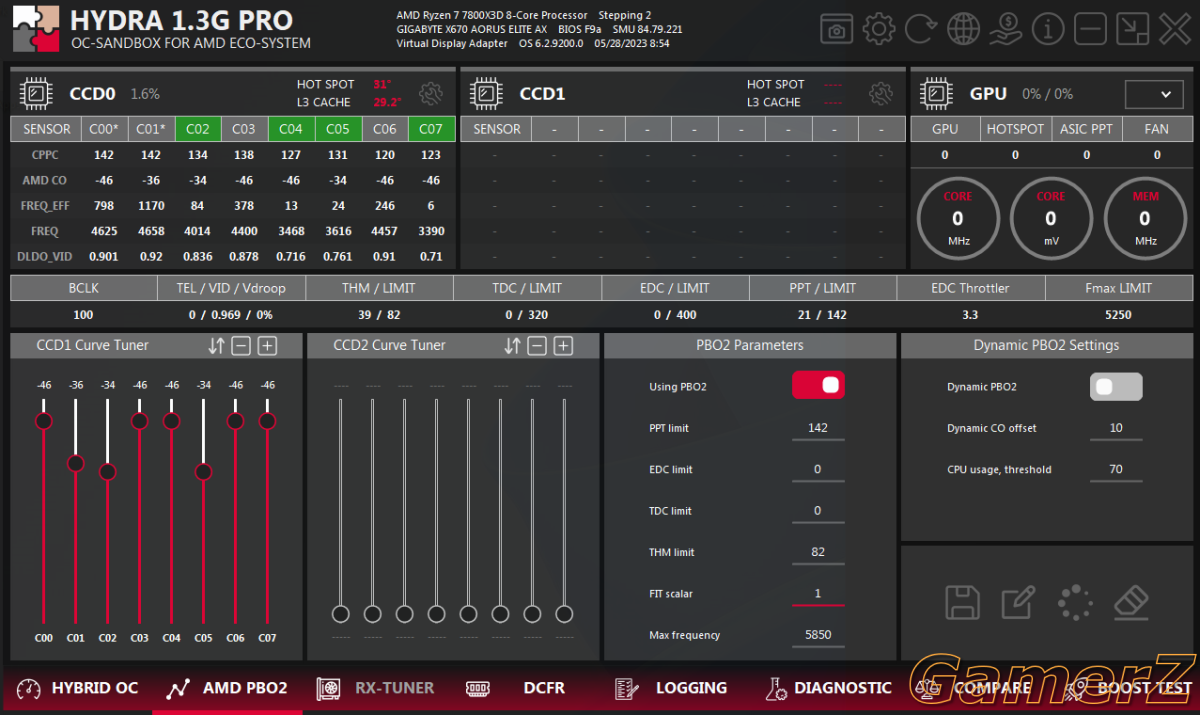Open the globe web icon

963,29
